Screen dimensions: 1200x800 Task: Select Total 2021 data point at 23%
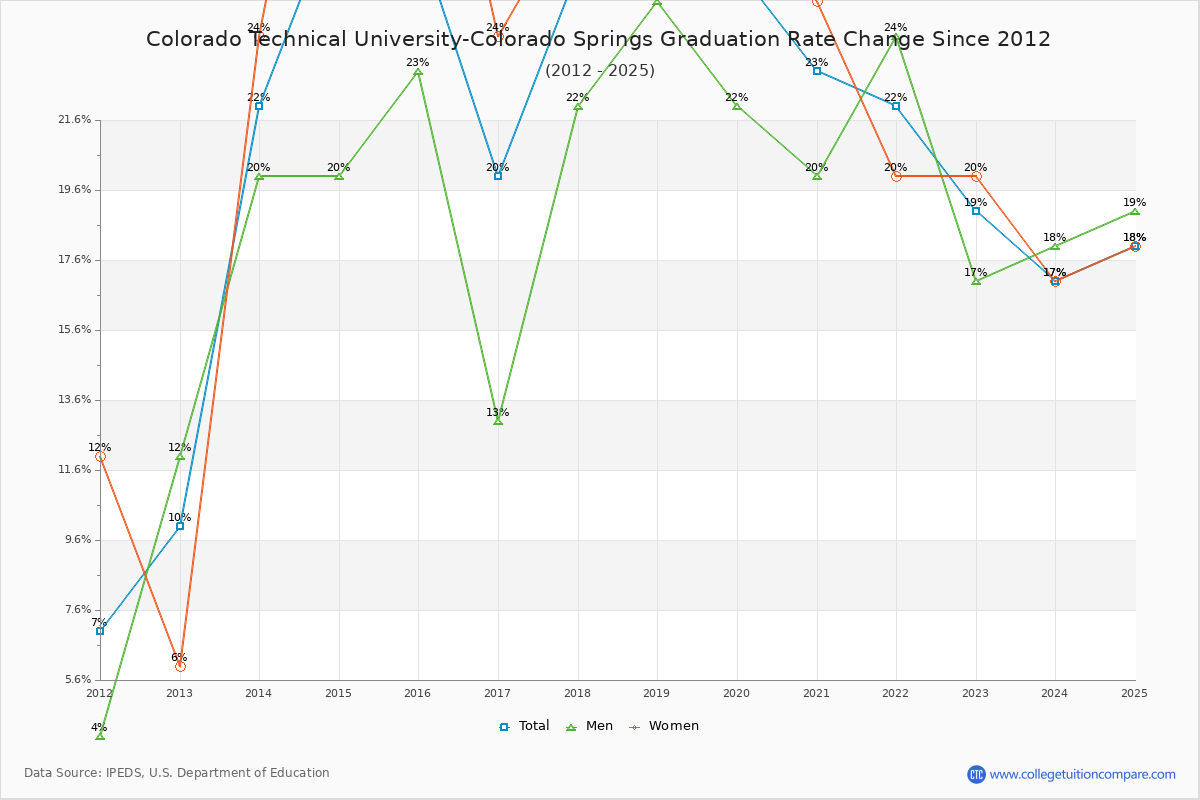click(817, 71)
